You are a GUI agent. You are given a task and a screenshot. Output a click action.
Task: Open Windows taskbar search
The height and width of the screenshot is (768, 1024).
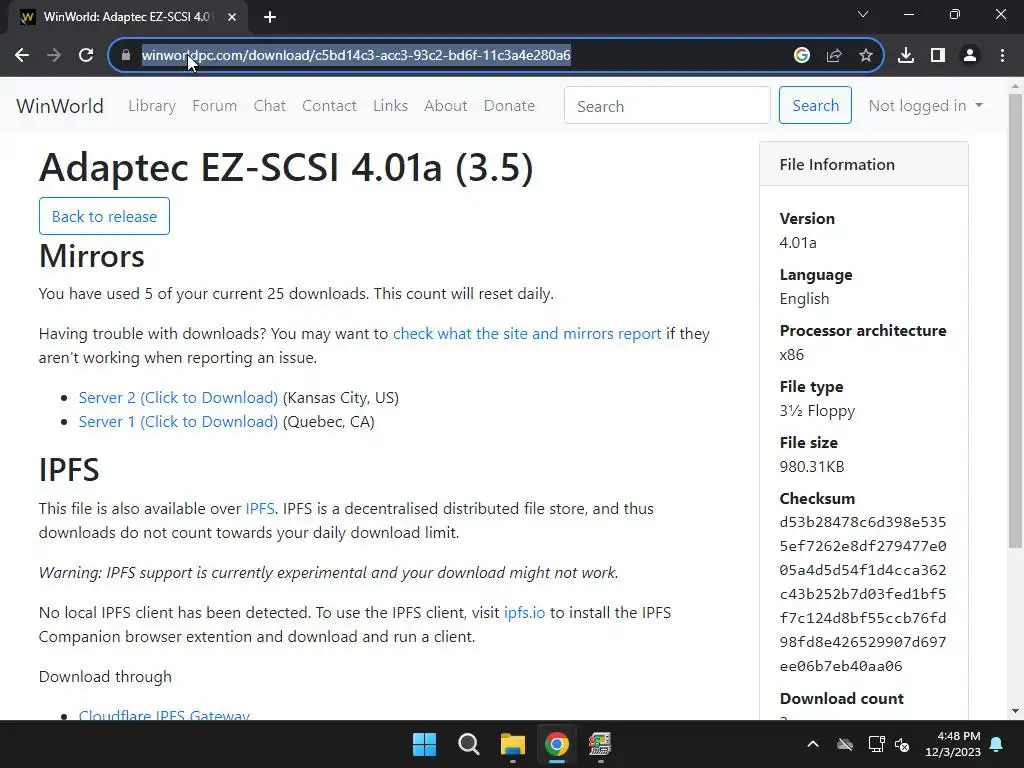[x=468, y=744]
